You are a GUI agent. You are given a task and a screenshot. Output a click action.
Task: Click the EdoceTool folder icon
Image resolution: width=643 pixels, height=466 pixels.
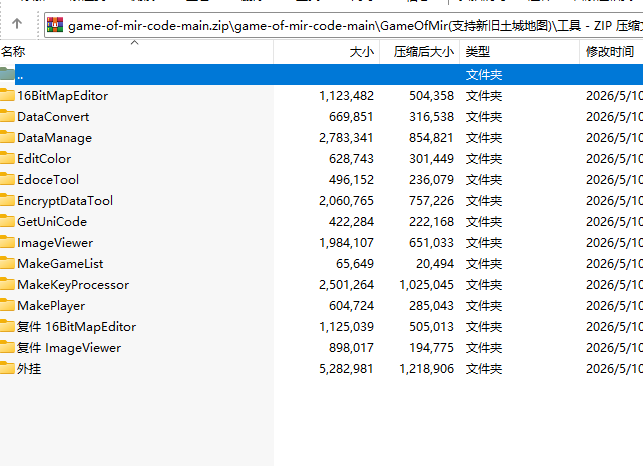tap(7, 179)
